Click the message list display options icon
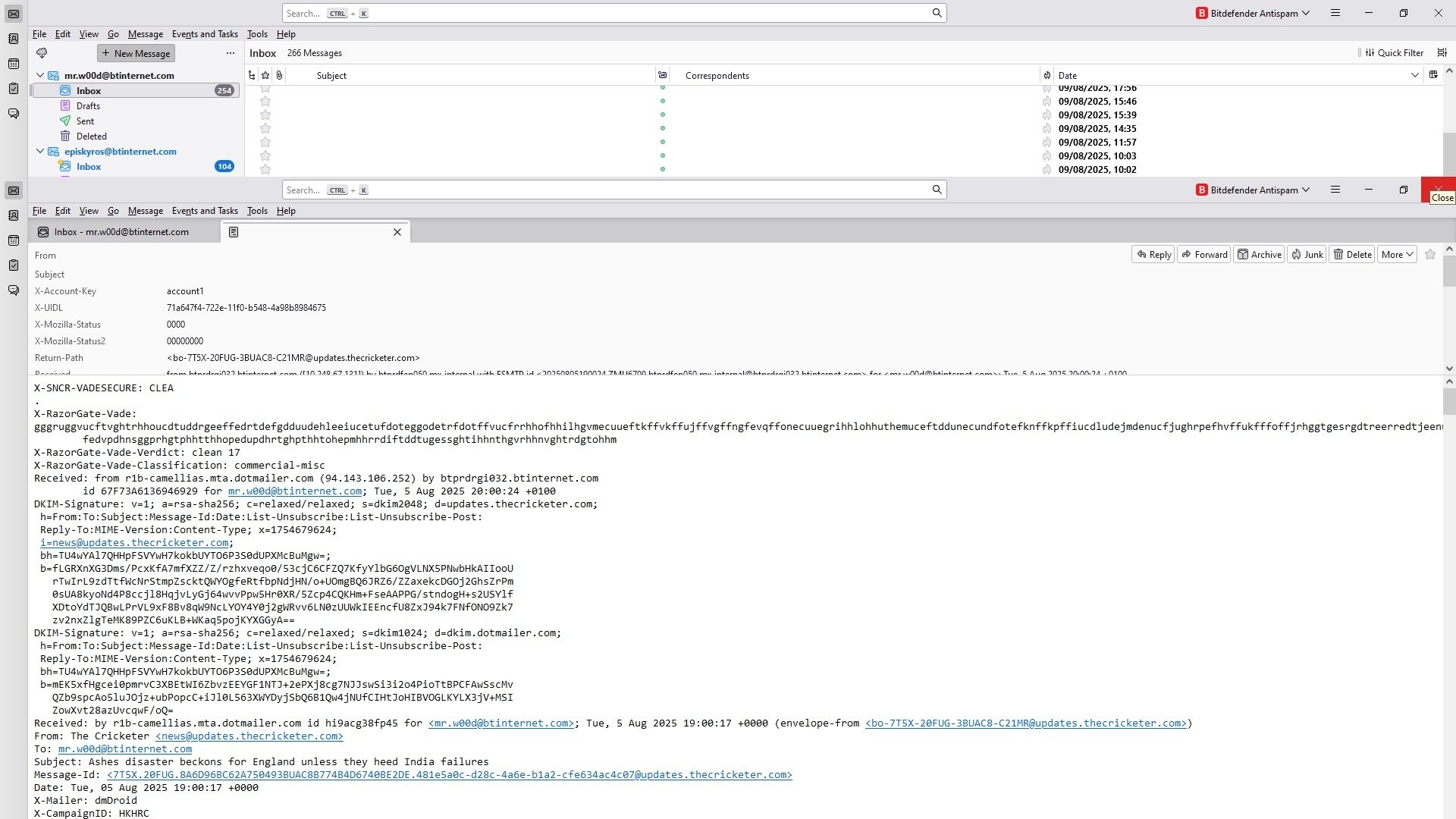Viewport: 1456px width, 819px height. click(1442, 53)
